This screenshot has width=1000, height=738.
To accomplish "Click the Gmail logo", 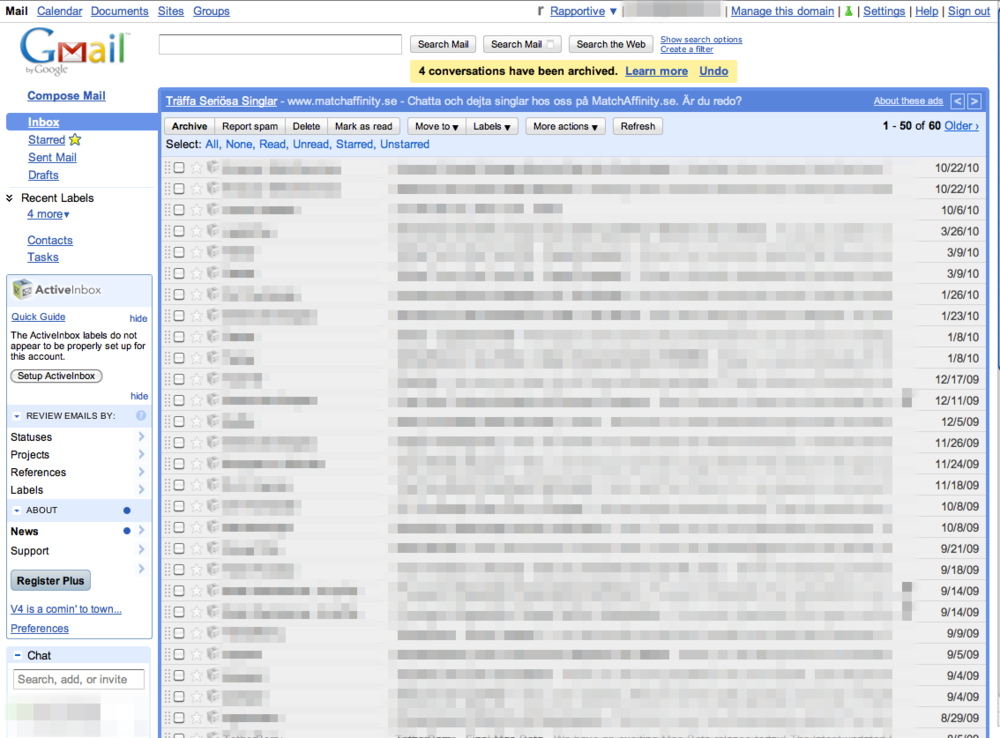I will (74, 50).
